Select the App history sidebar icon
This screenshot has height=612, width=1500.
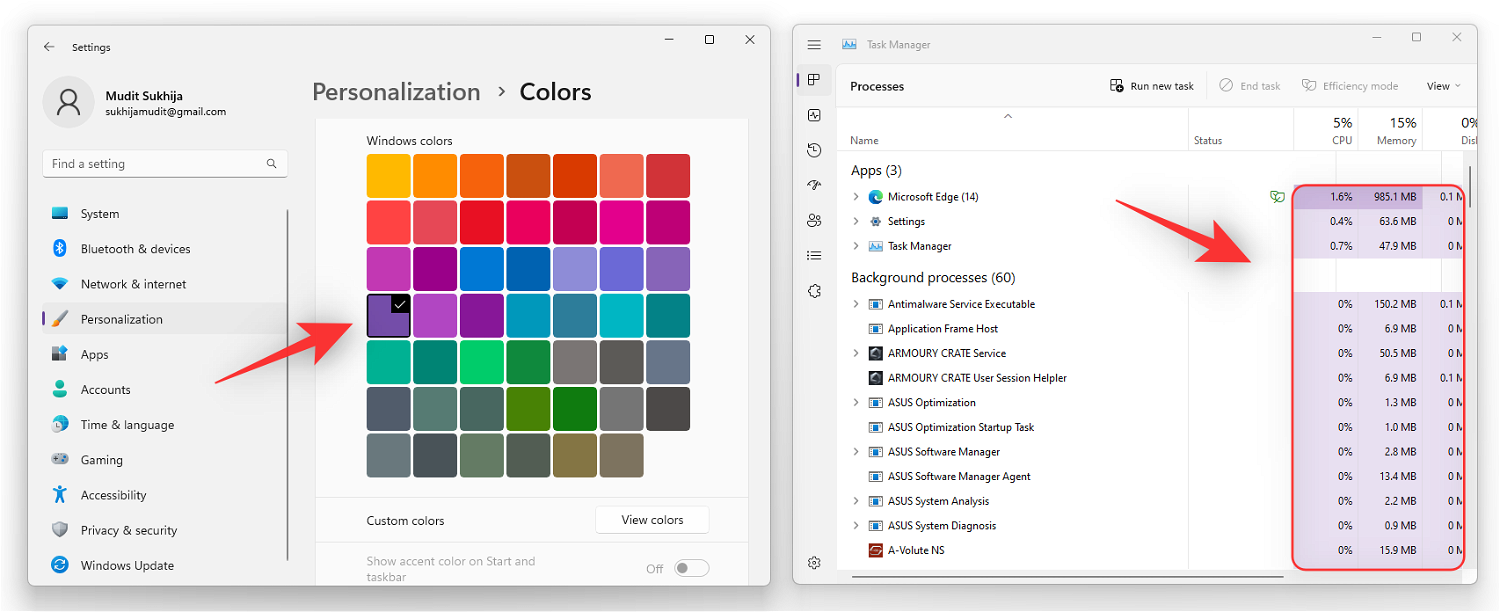813,149
